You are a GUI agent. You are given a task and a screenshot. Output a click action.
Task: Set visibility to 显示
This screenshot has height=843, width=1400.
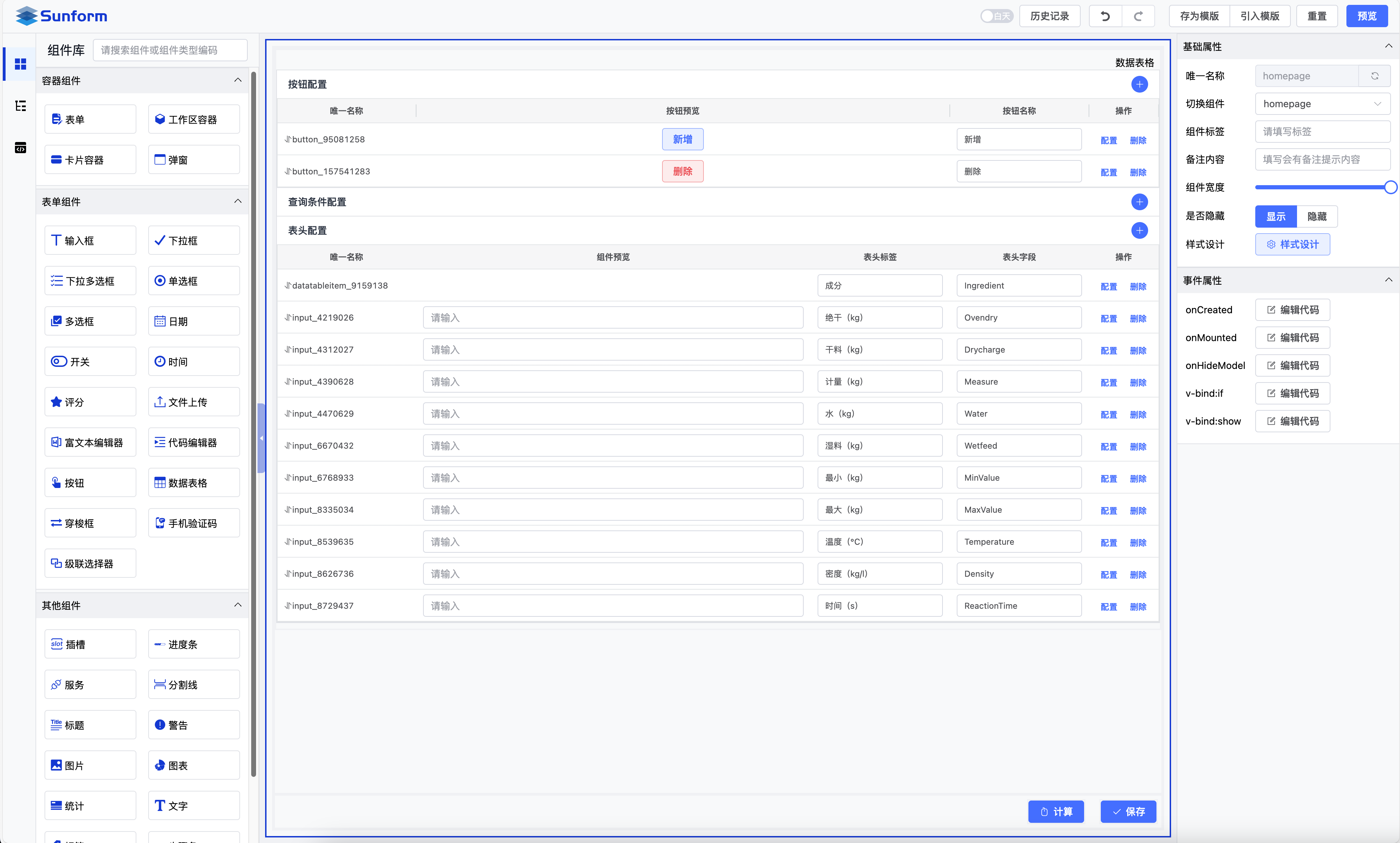[1276, 216]
